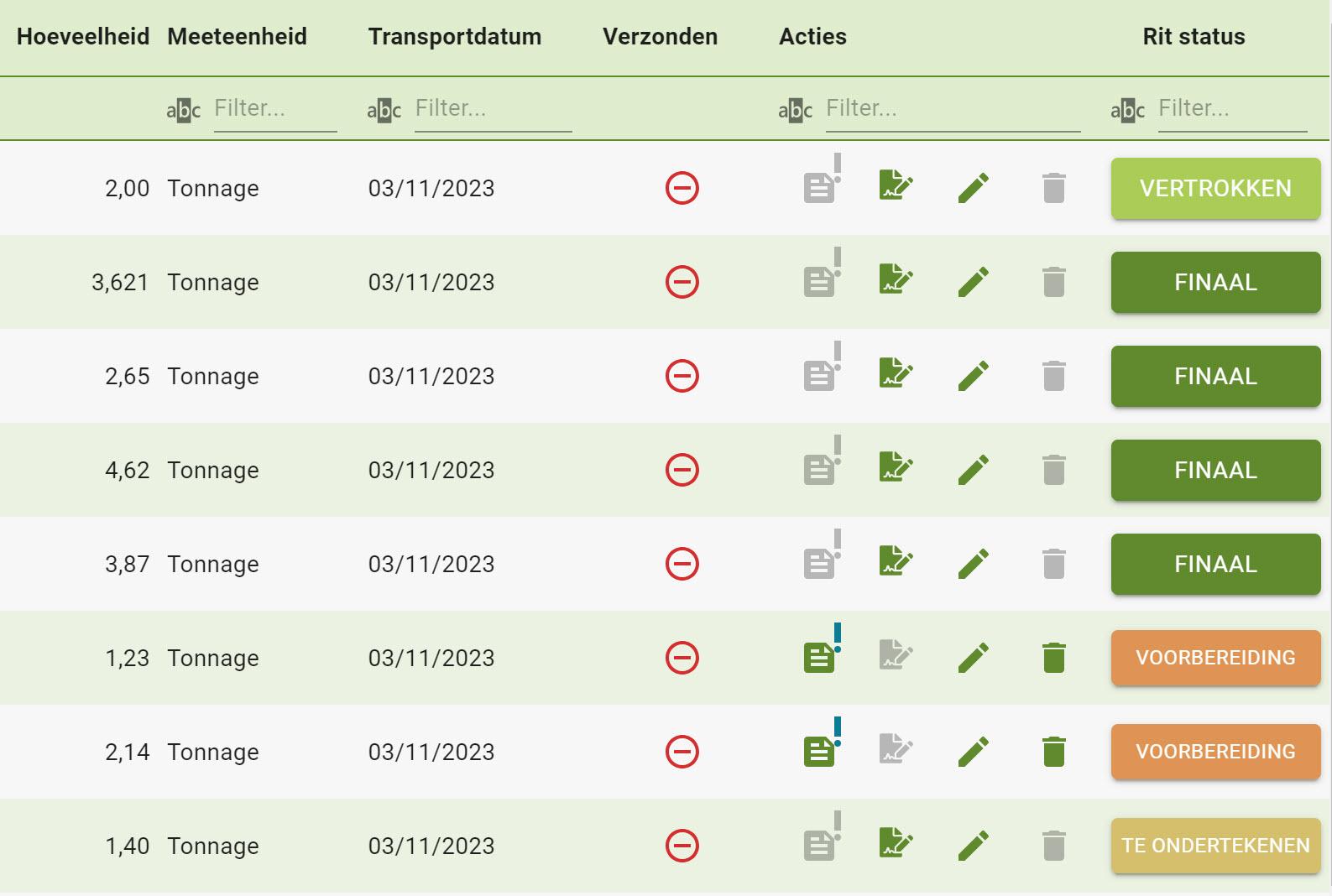Click the Acties filter input field
The image size is (1332, 896).
[952, 109]
